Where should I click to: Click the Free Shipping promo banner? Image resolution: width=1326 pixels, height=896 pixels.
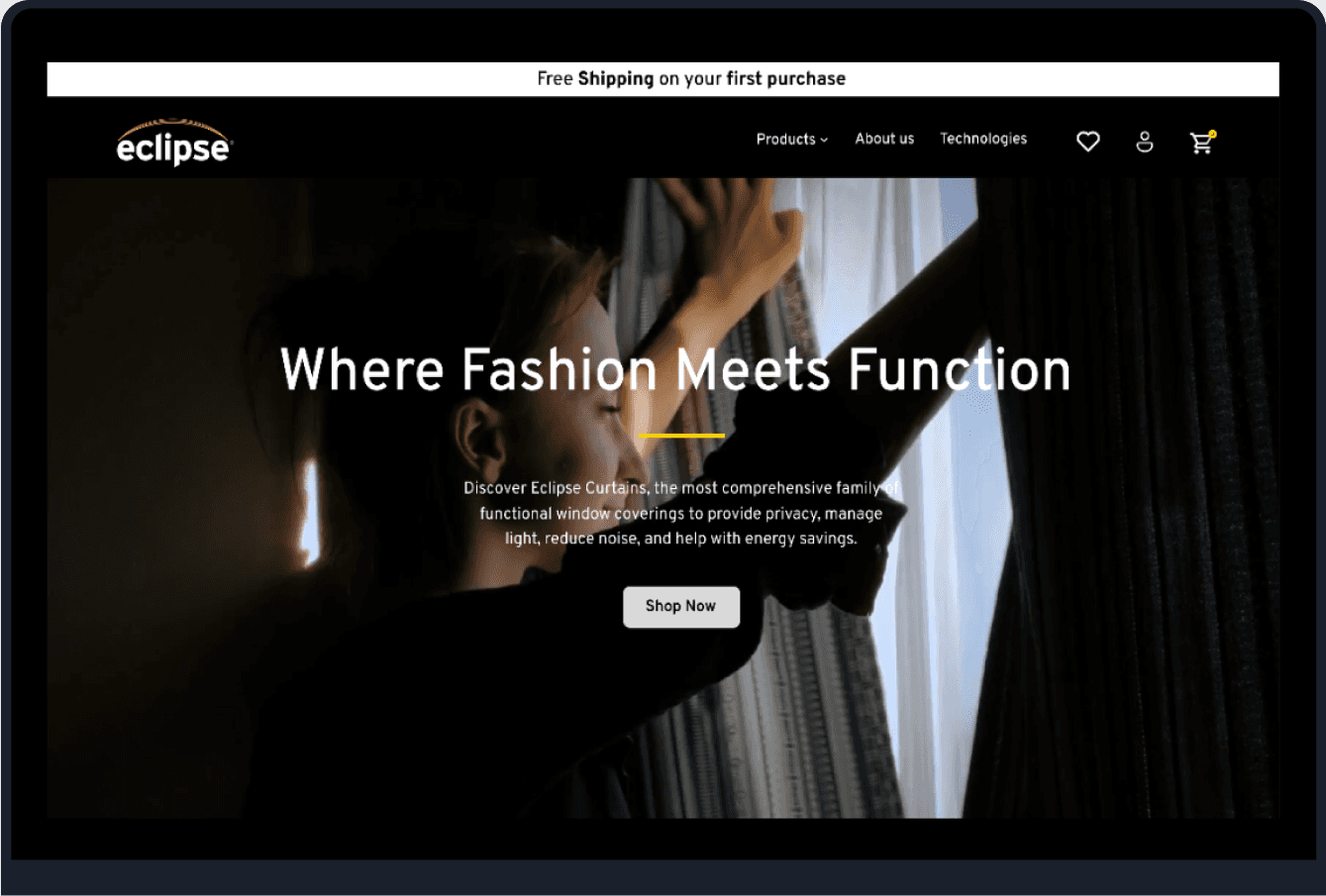coord(663,79)
